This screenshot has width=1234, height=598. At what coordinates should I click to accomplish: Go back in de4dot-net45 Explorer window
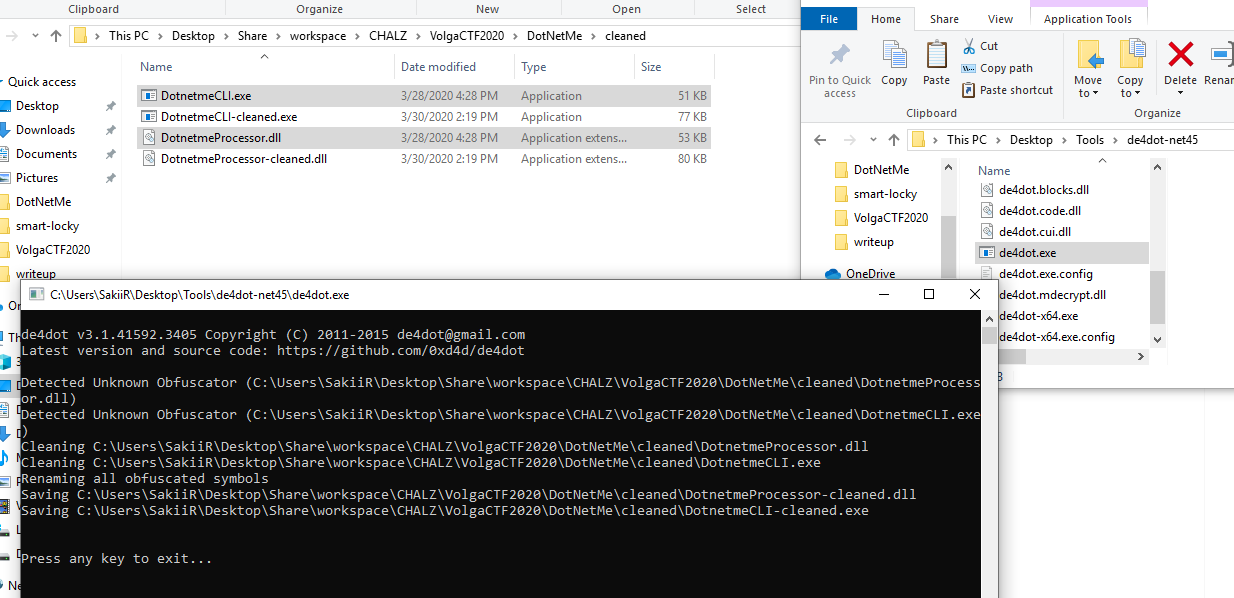pyautogui.click(x=820, y=140)
